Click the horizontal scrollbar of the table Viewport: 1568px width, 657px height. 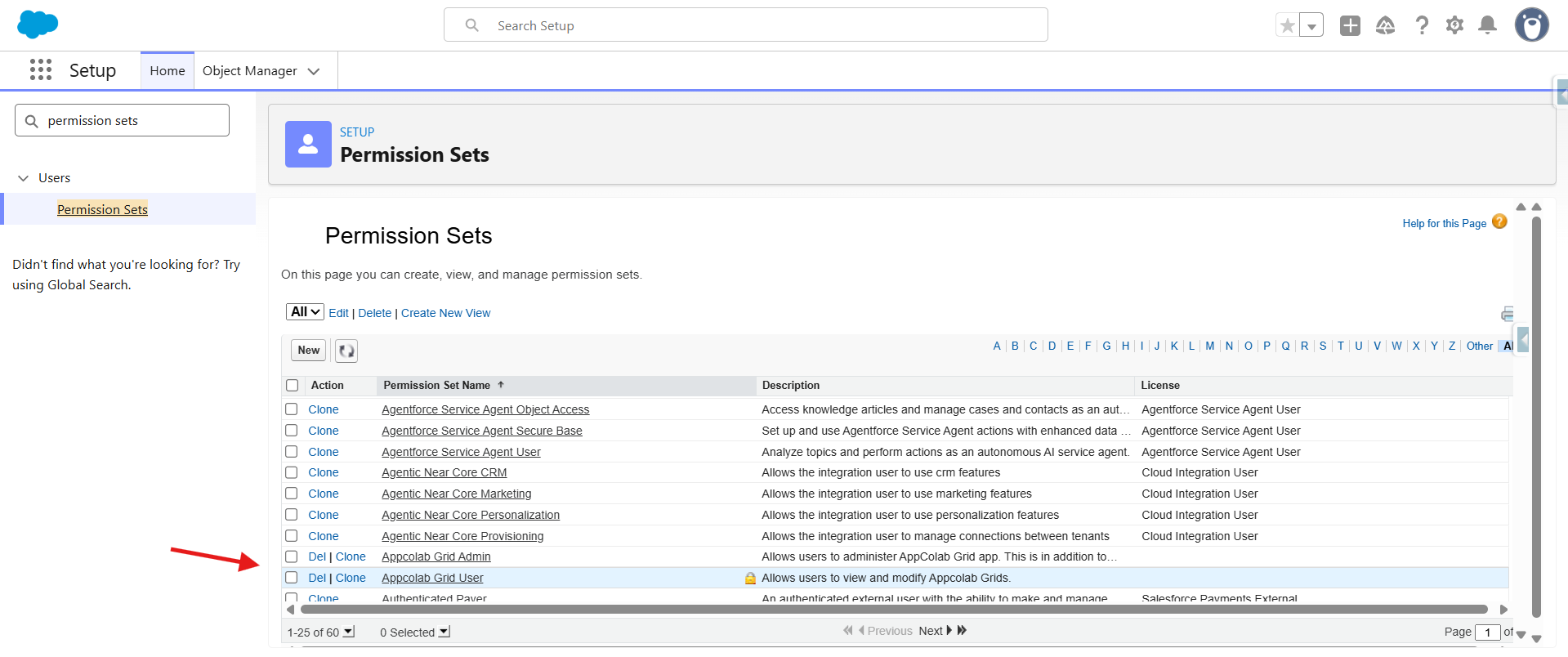(894, 609)
